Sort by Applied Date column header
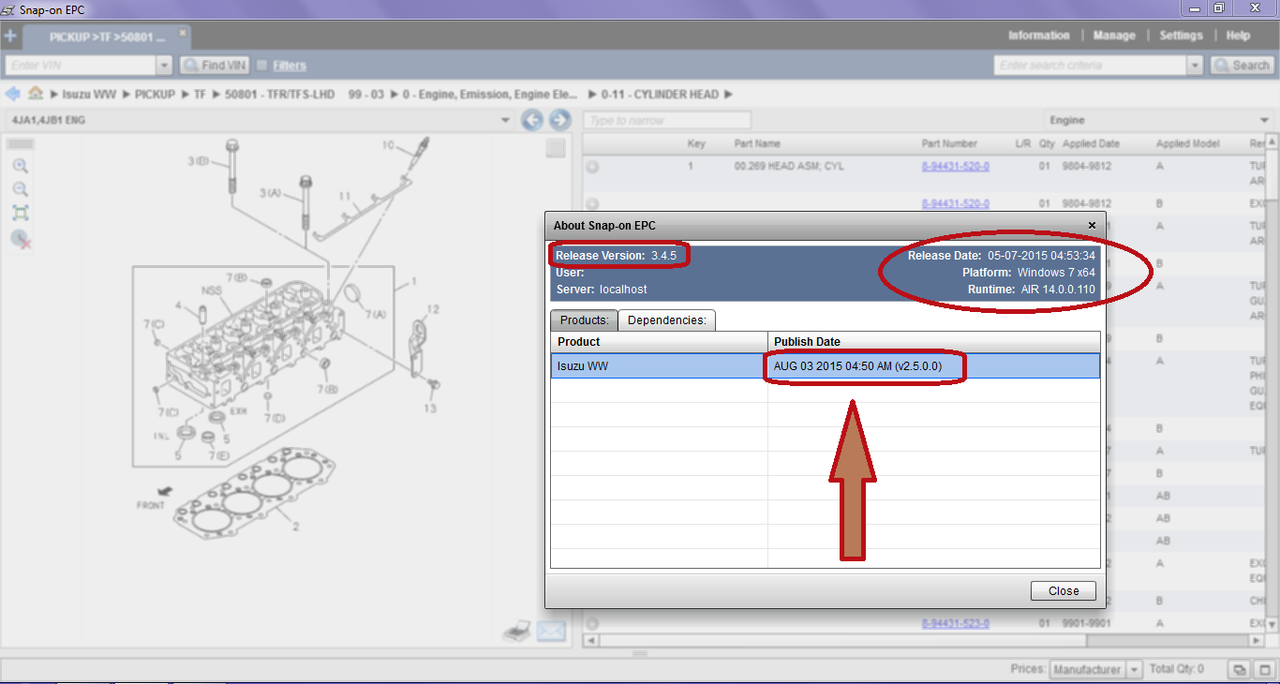The image size is (1280, 684). tap(1092, 144)
